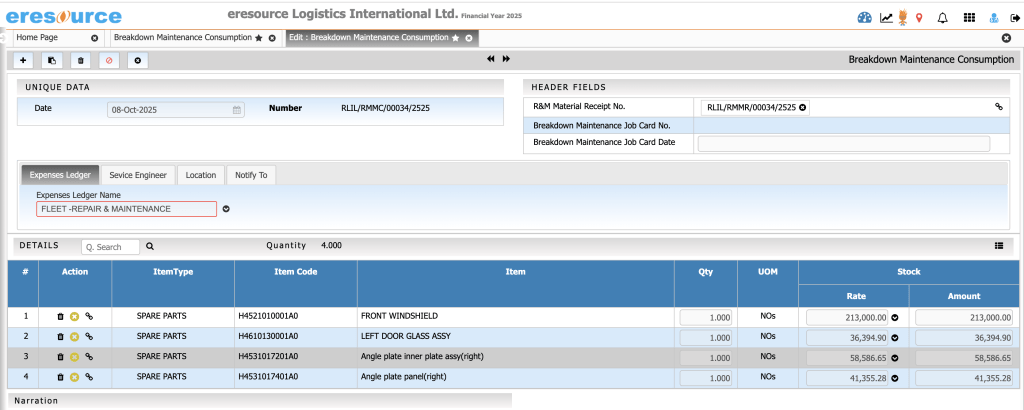
Task: Click the search magnifier beside Details search
Action: 150,246
